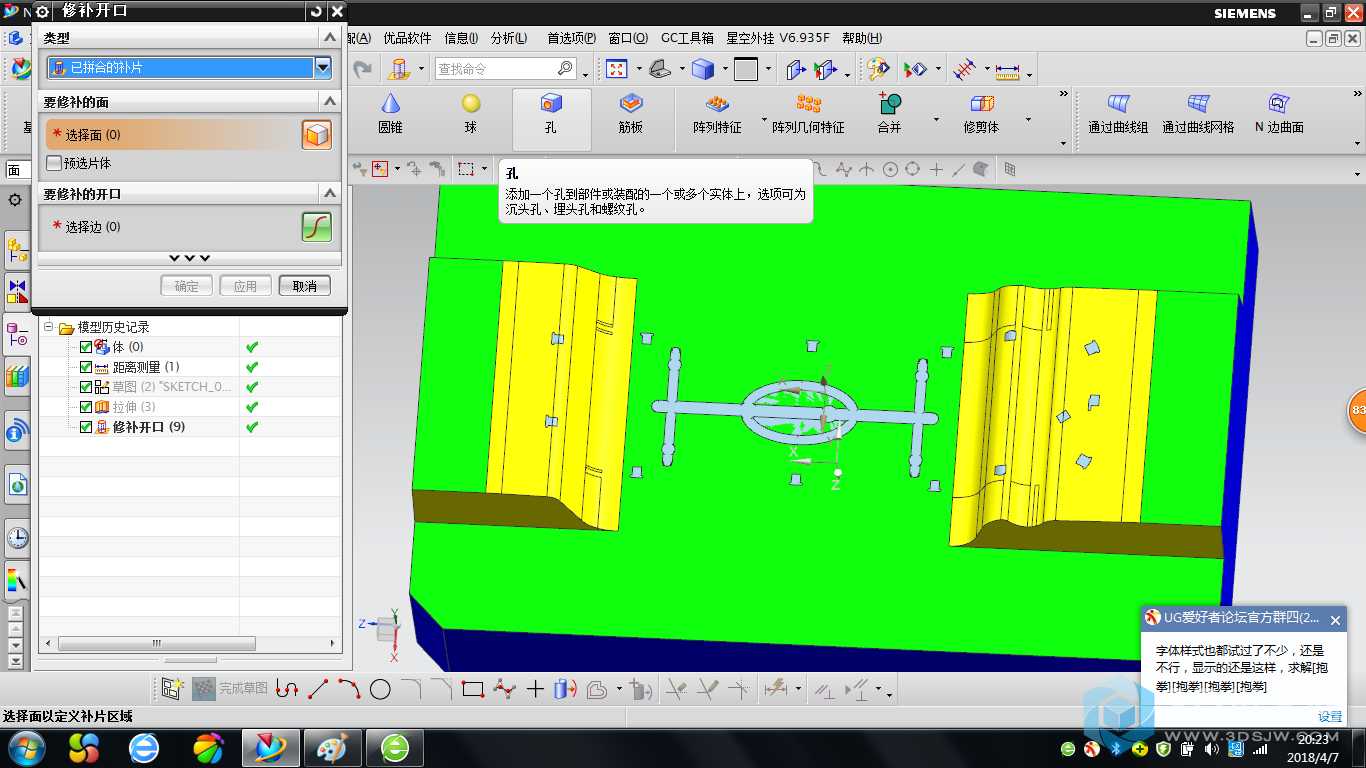Image resolution: width=1366 pixels, height=768 pixels.
Task: Open Paint app from the taskbar
Action: pyautogui.click(x=332, y=748)
